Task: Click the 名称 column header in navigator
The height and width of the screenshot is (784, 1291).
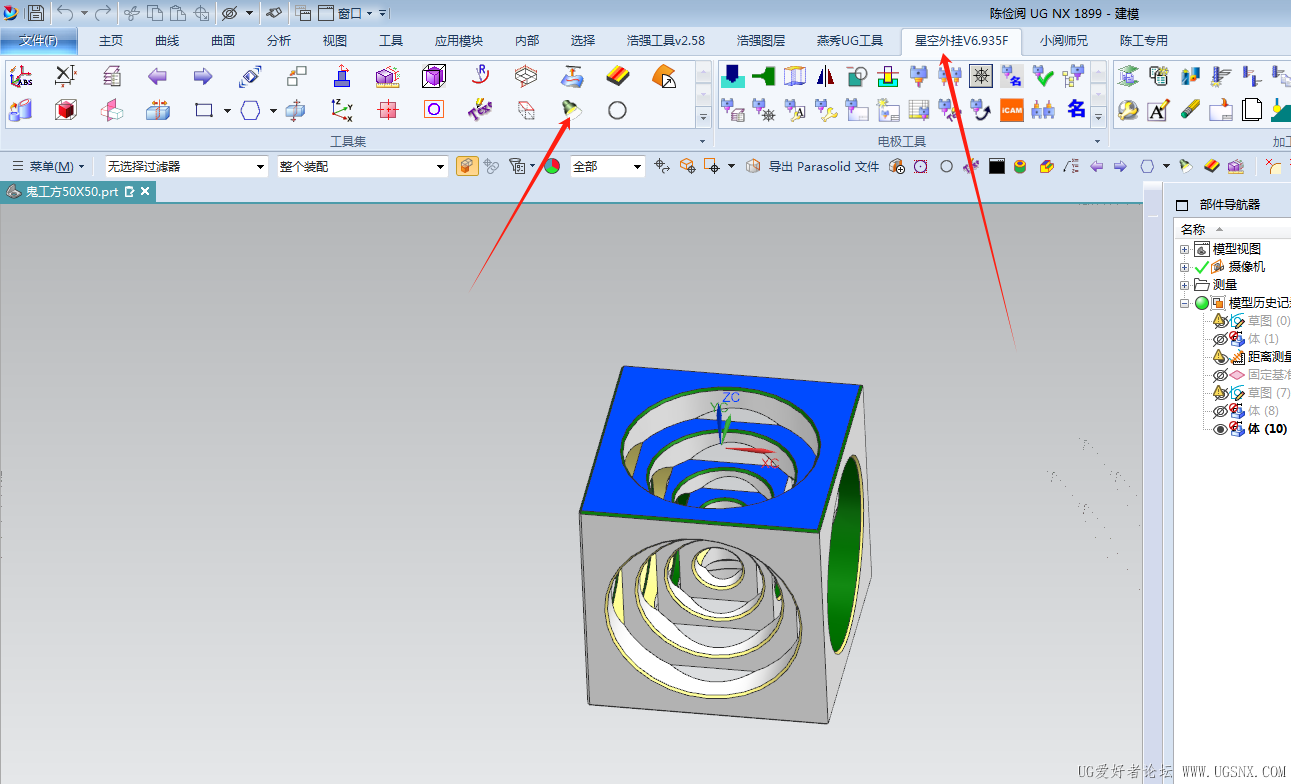Action: tap(1193, 229)
